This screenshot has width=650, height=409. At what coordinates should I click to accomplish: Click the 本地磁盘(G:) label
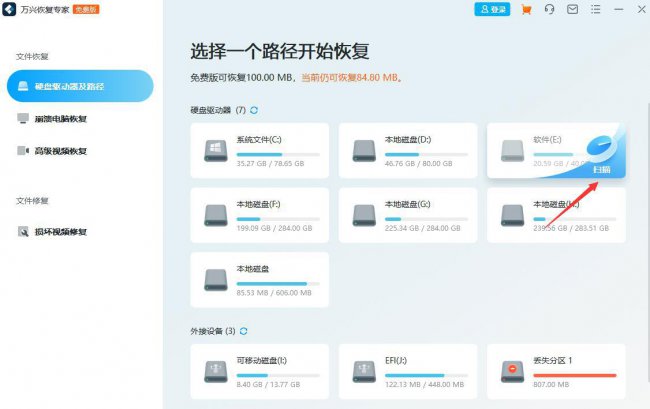click(x=407, y=204)
